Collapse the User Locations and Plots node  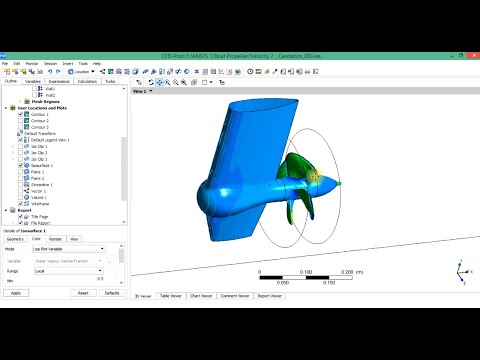6,108
